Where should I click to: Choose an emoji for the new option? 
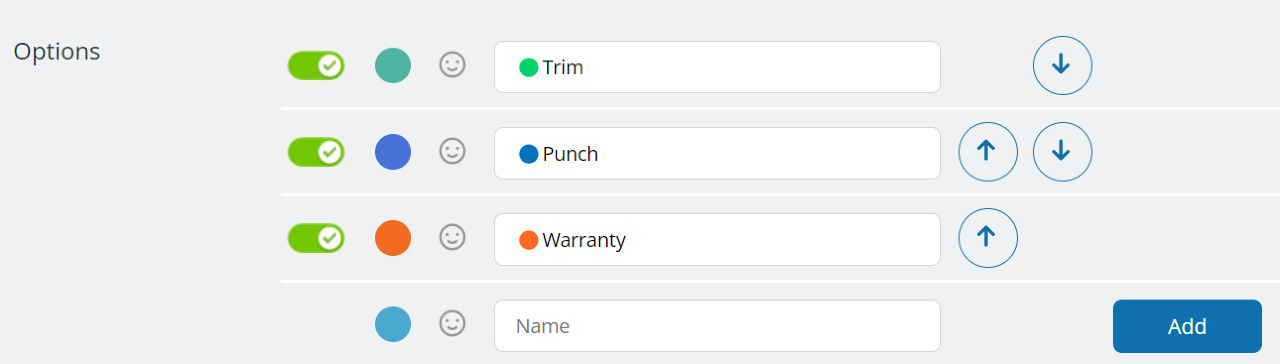[453, 323]
